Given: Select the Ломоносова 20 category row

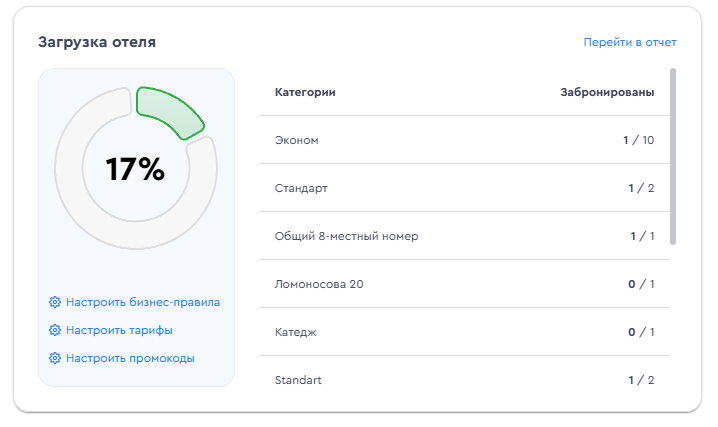Looking at the screenshot, I should (x=464, y=284).
